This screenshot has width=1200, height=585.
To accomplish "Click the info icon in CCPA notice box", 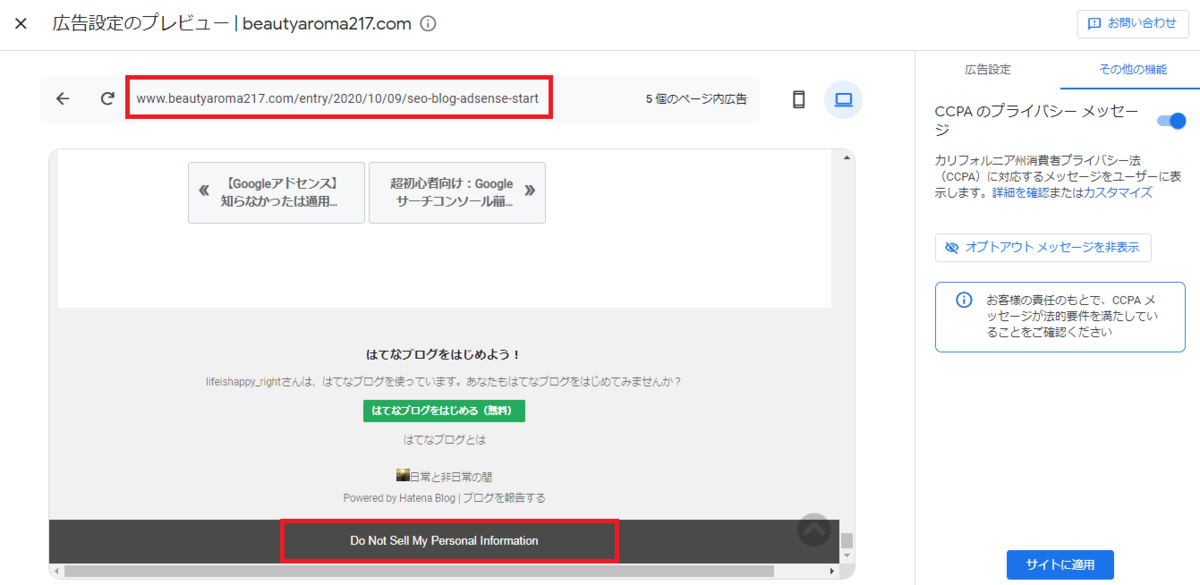I will [x=964, y=299].
